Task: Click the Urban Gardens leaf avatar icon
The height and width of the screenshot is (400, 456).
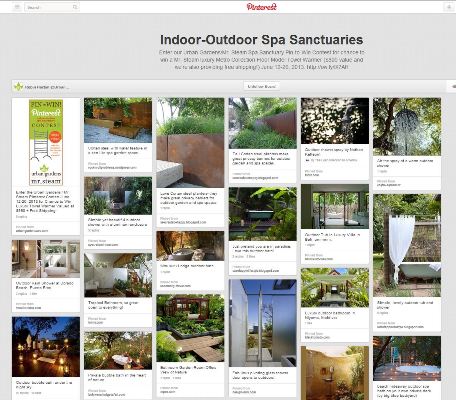Action: click(x=19, y=87)
